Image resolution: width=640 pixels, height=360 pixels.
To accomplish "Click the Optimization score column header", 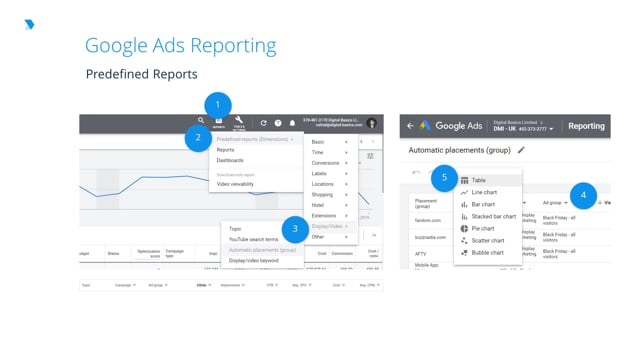I will click(149, 253).
